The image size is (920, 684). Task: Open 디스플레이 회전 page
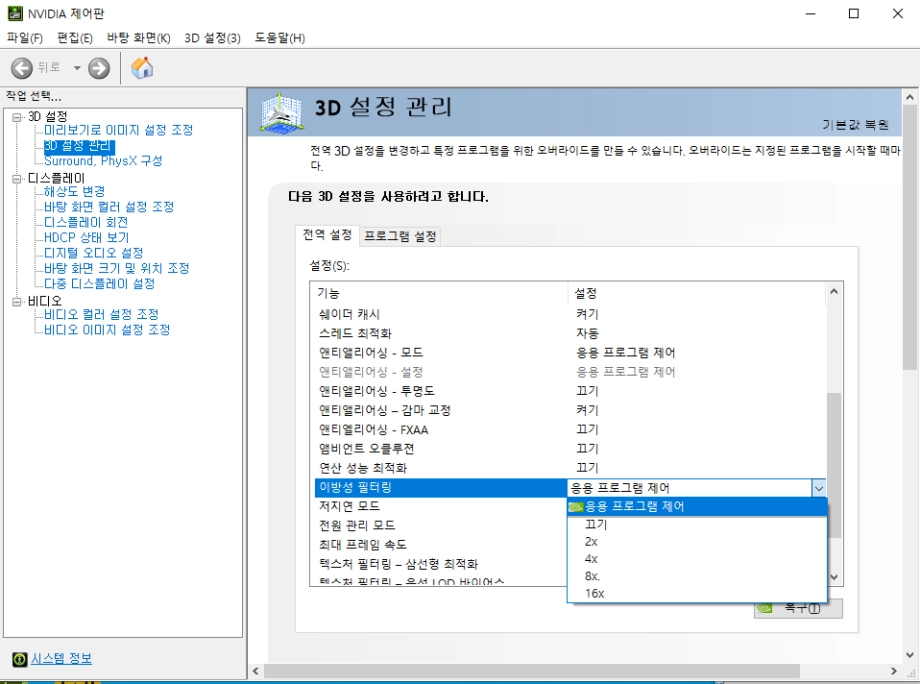(86, 222)
